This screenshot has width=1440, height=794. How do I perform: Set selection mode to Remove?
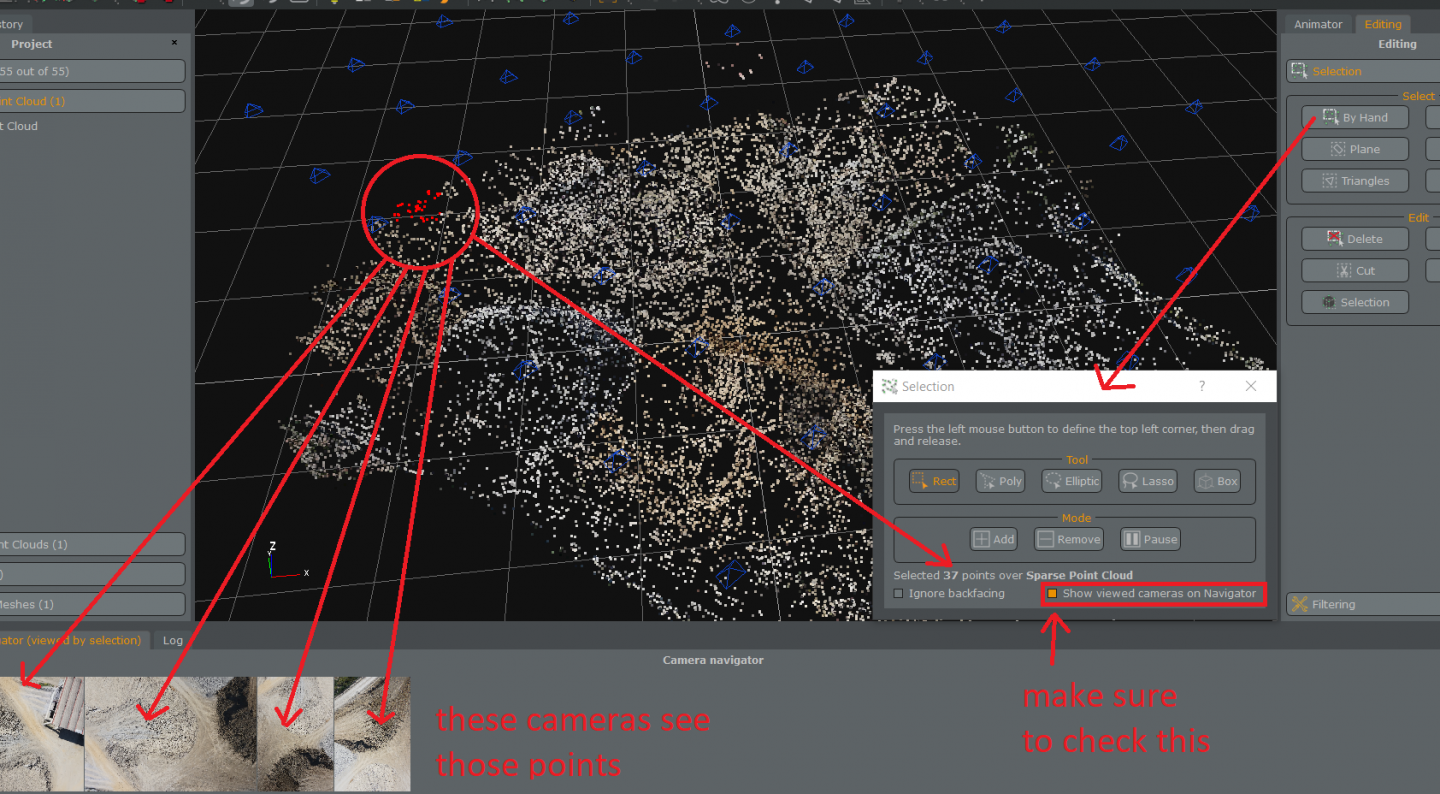[x=1068, y=539]
